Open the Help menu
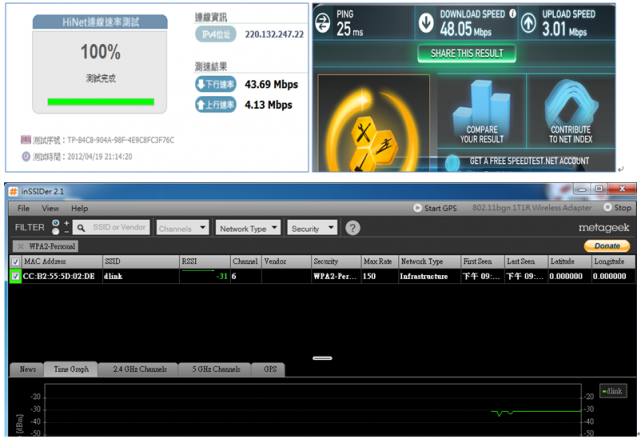 [80, 208]
